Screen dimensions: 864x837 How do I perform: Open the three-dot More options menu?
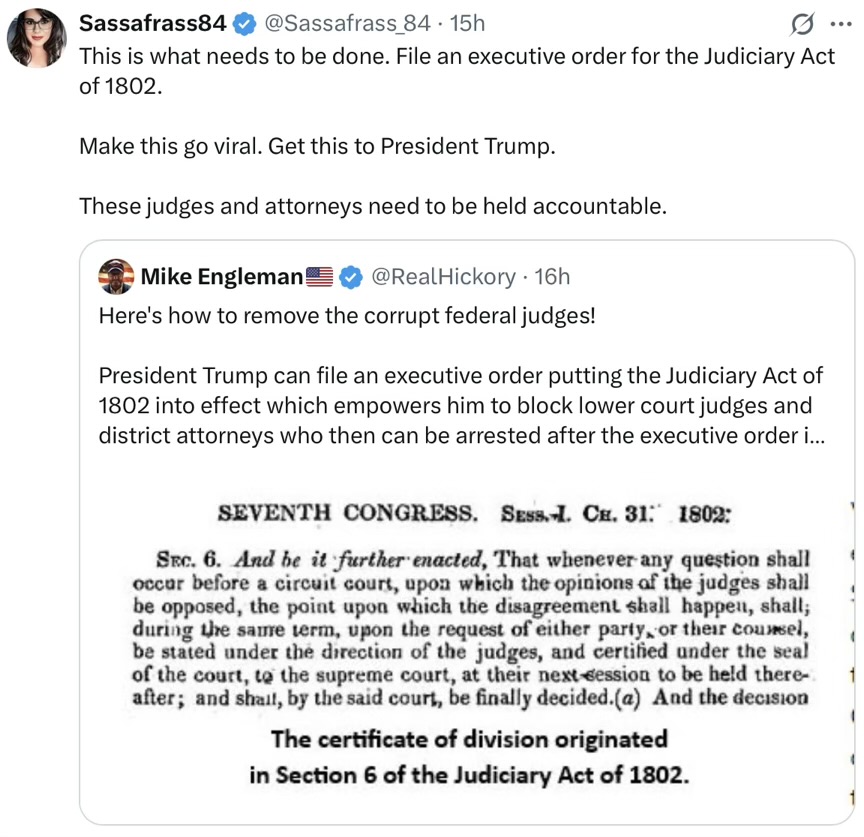838,23
